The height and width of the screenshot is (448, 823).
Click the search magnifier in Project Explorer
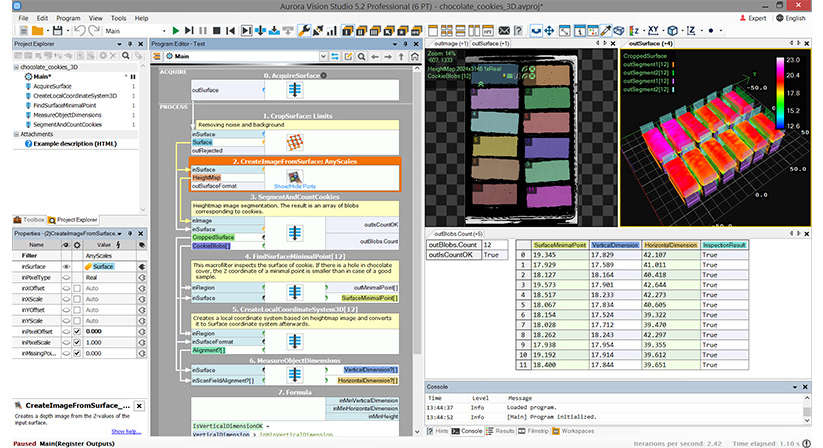(126, 56)
